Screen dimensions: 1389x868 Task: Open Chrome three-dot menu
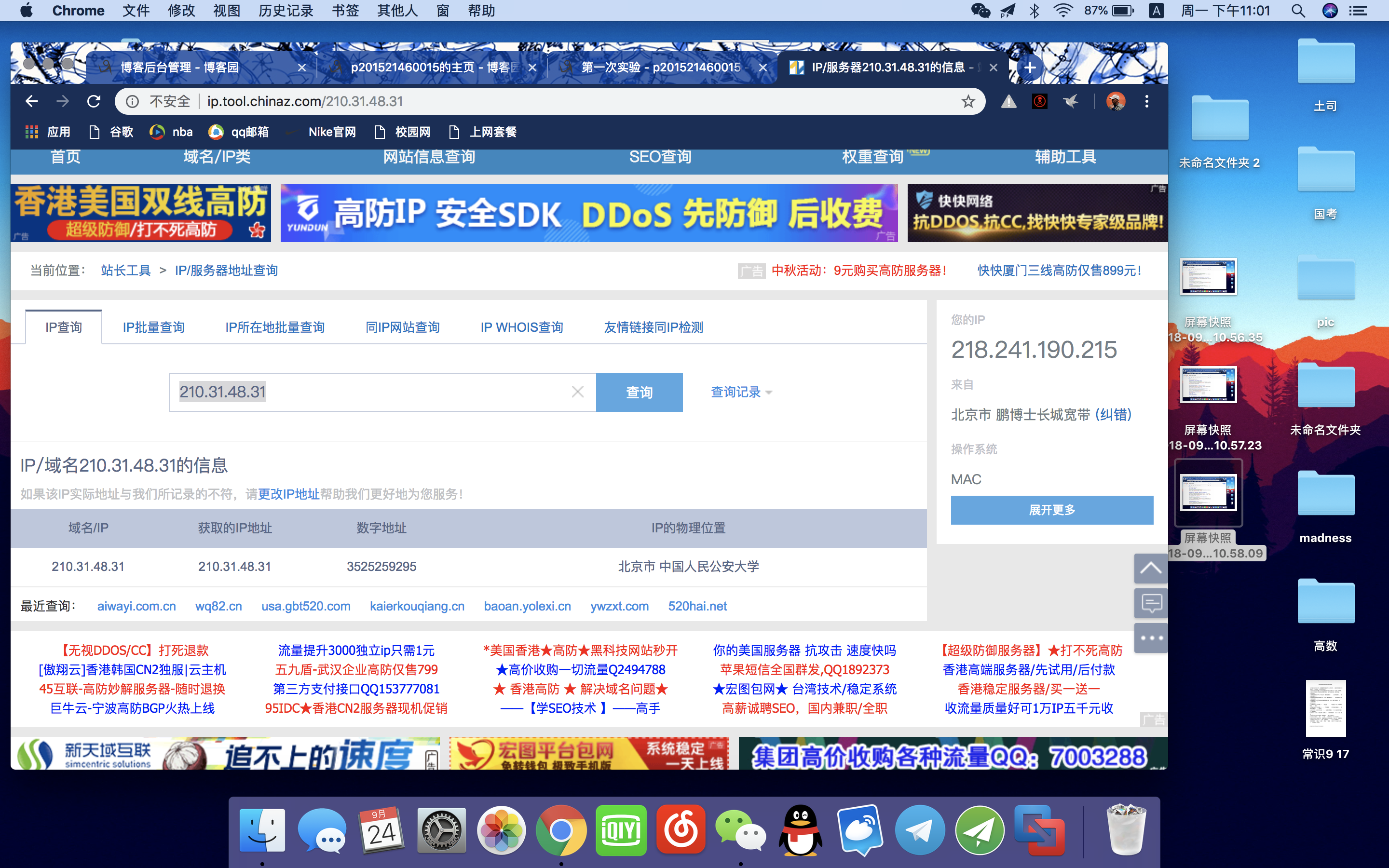click(x=1147, y=102)
